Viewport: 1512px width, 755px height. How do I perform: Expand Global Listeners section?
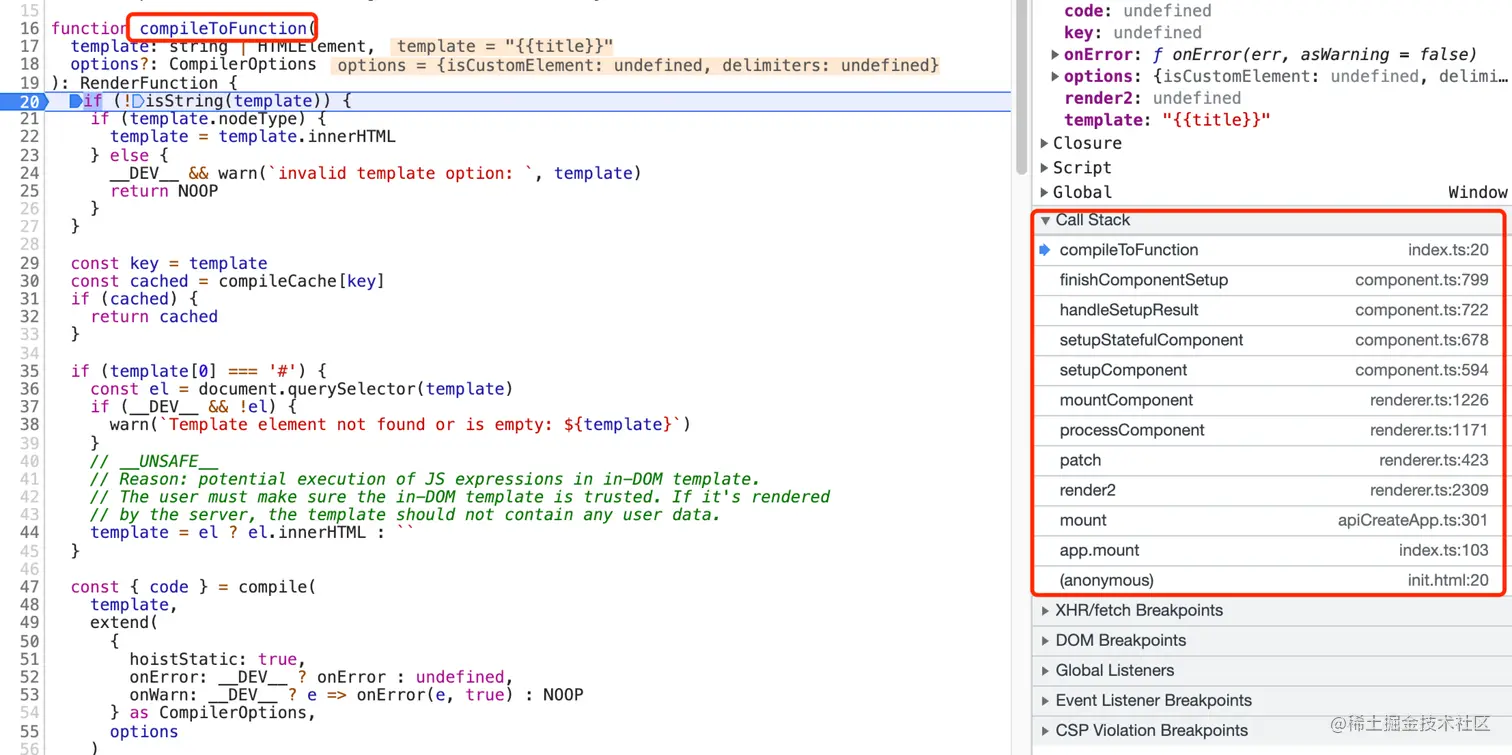(x=1046, y=670)
